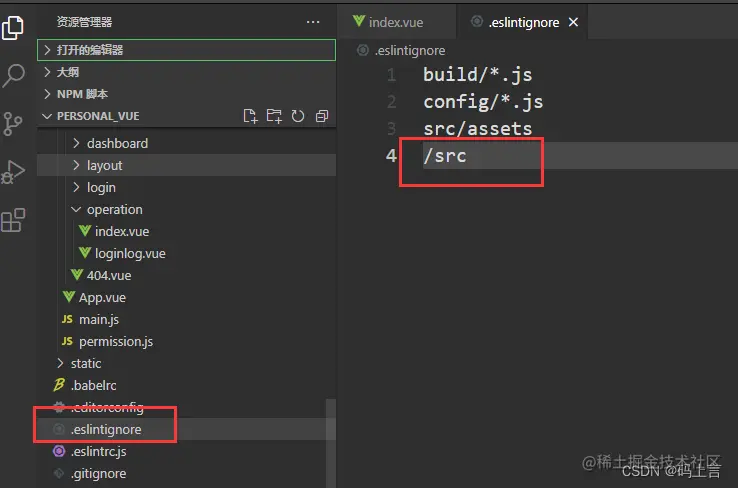The image size is (738, 488).
Task: Click explorer sidebar vertical scrollbar
Action: [x=331, y=442]
